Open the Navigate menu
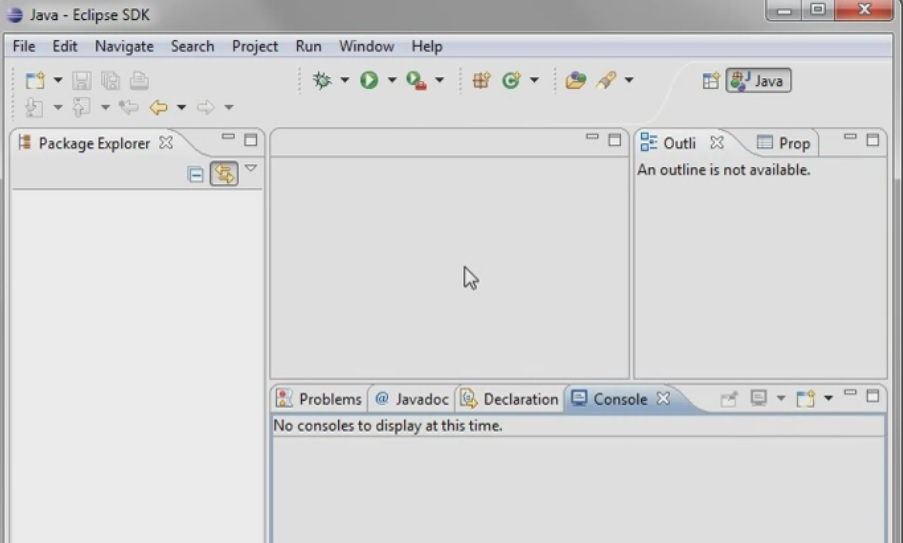This screenshot has width=903, height=543. coord(124,46)
